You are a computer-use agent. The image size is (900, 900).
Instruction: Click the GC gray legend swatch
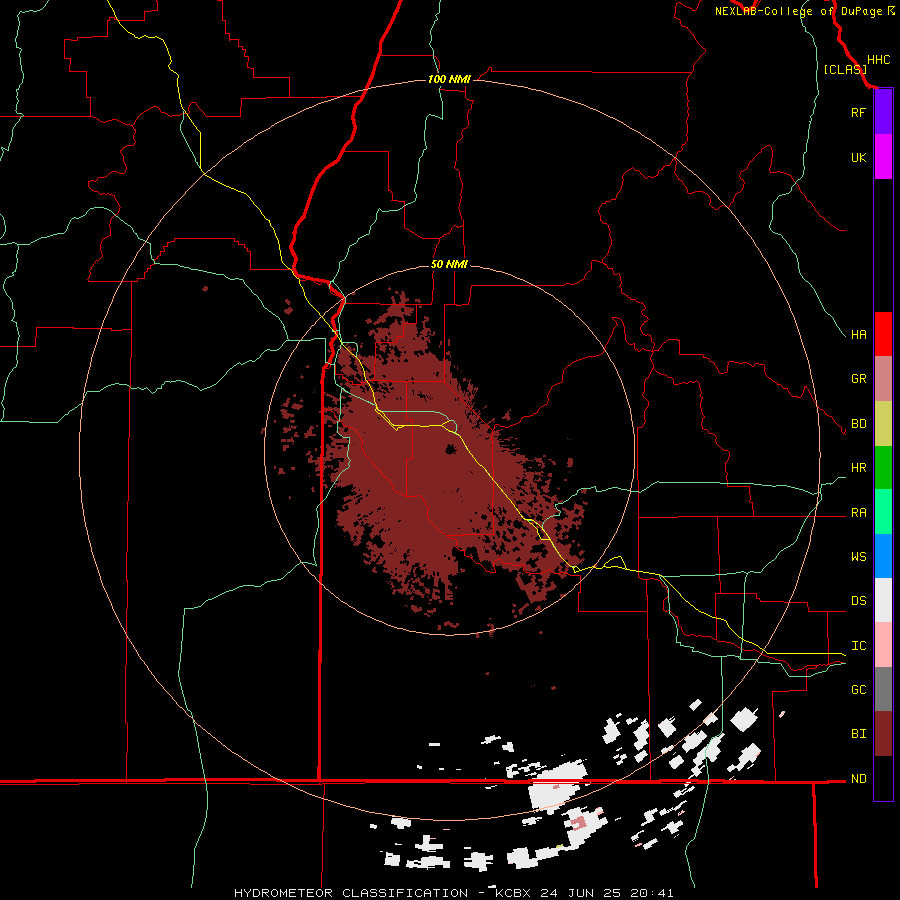tap(883, 689)
